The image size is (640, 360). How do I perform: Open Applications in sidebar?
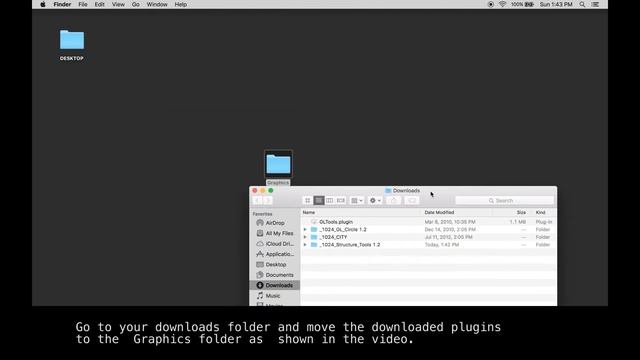click(274, 254)
